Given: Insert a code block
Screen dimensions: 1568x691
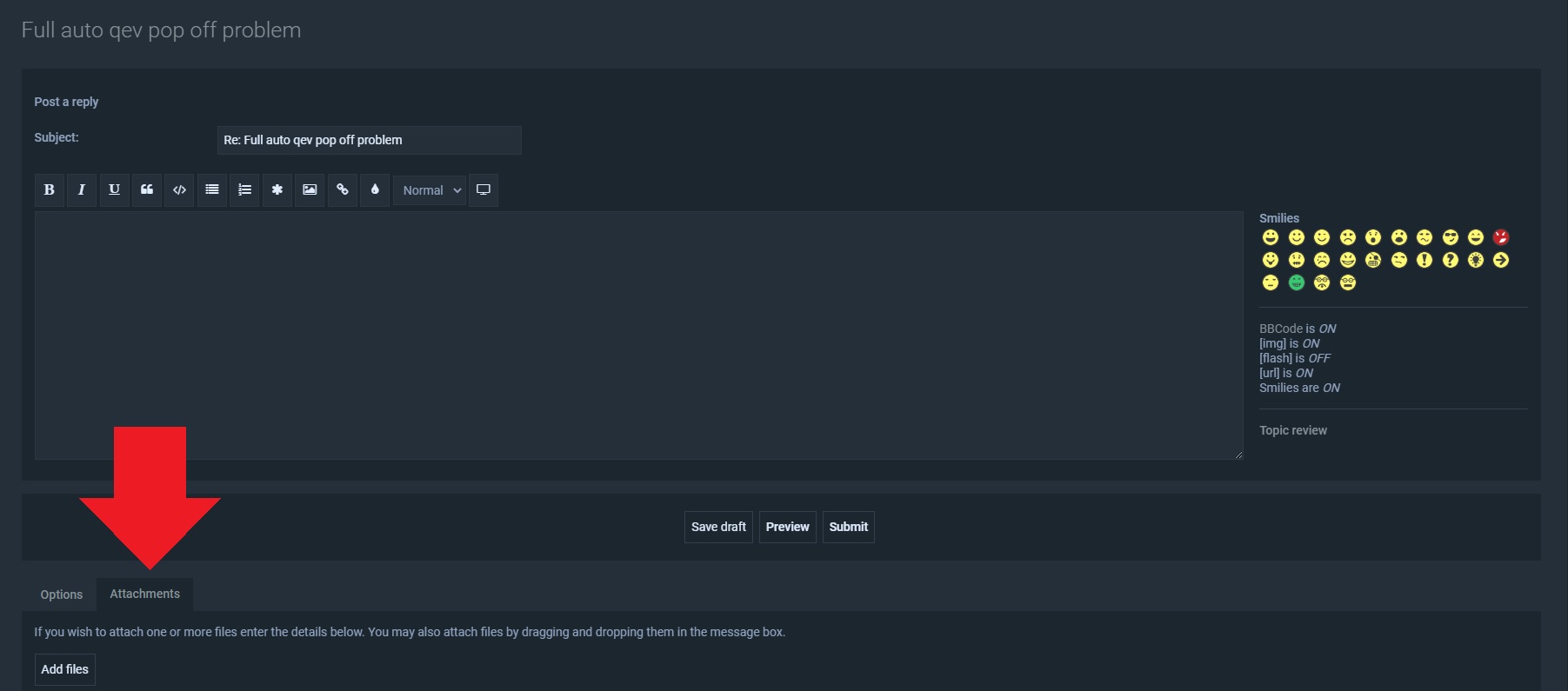Looking at the screenshot, I should click(x=179, y=189).
